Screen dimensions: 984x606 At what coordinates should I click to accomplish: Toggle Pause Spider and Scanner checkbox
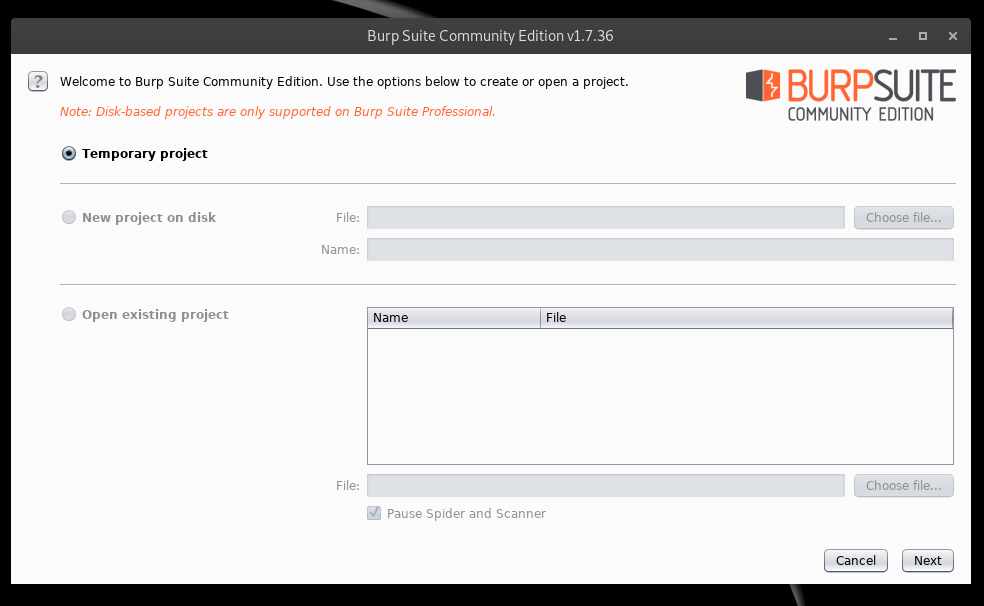[375, 513]
